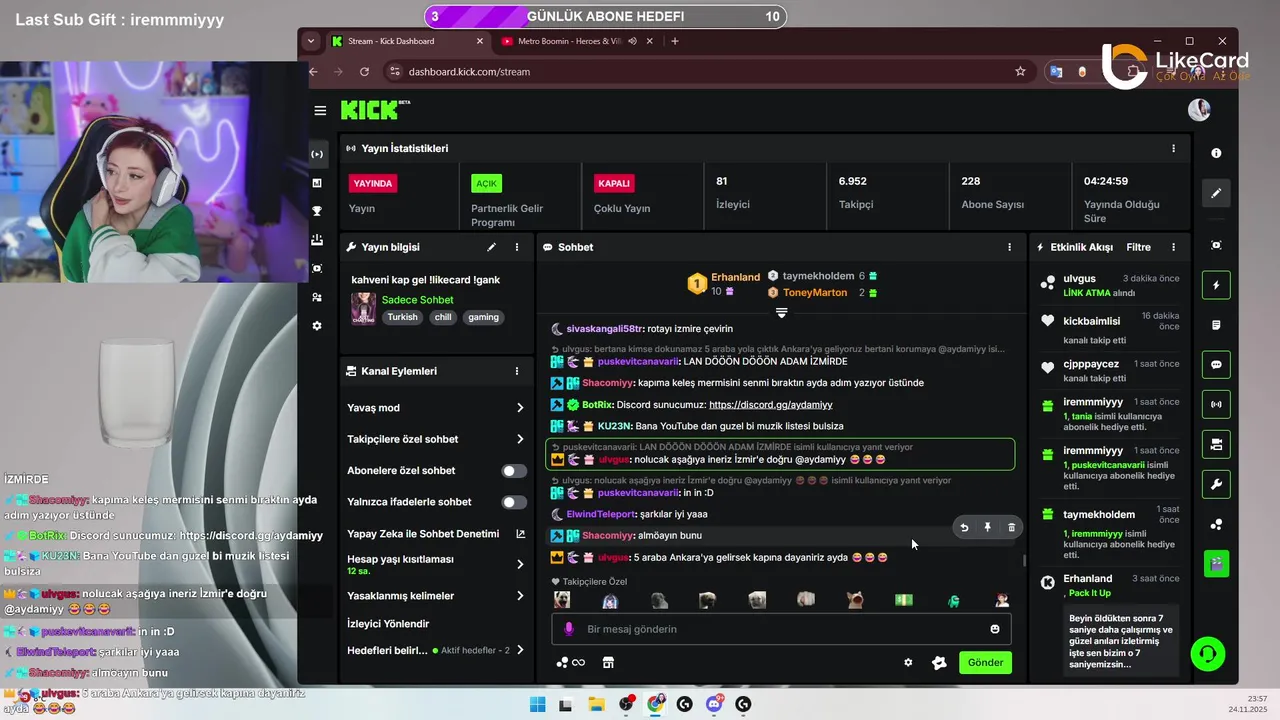1280x720 pixels.
Task: Expand Hesap yaşı kısıtlaması options
Action: 520,564
